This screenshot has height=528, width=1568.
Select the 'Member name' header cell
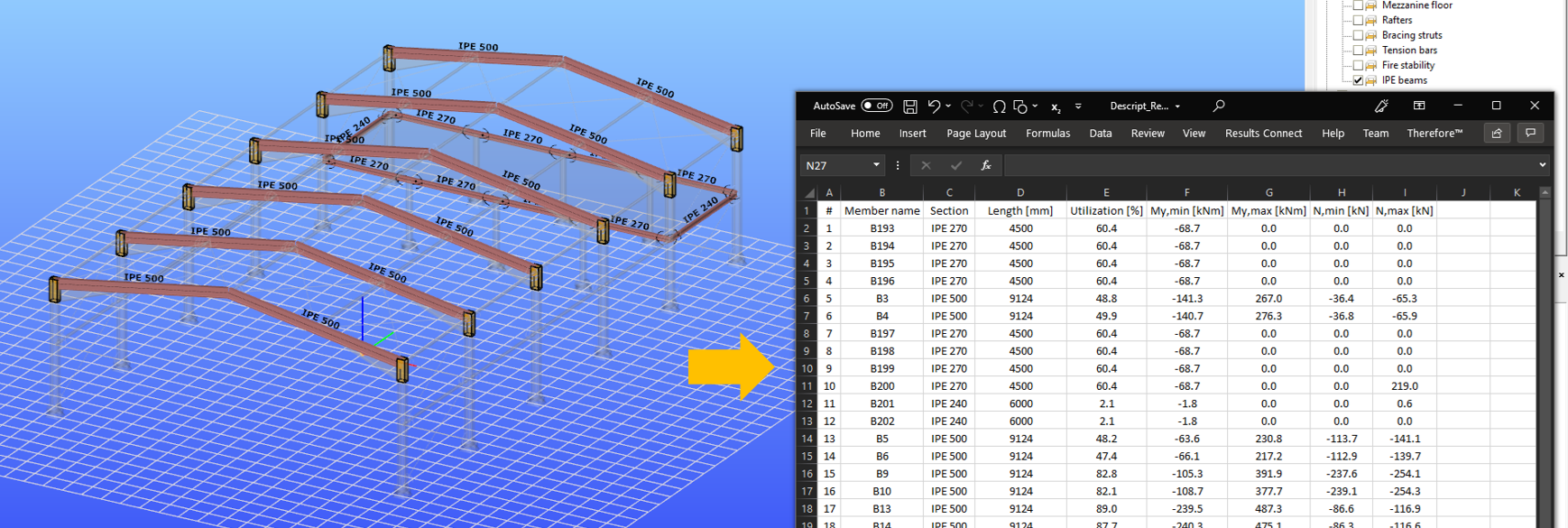click(x=881, y=210)
